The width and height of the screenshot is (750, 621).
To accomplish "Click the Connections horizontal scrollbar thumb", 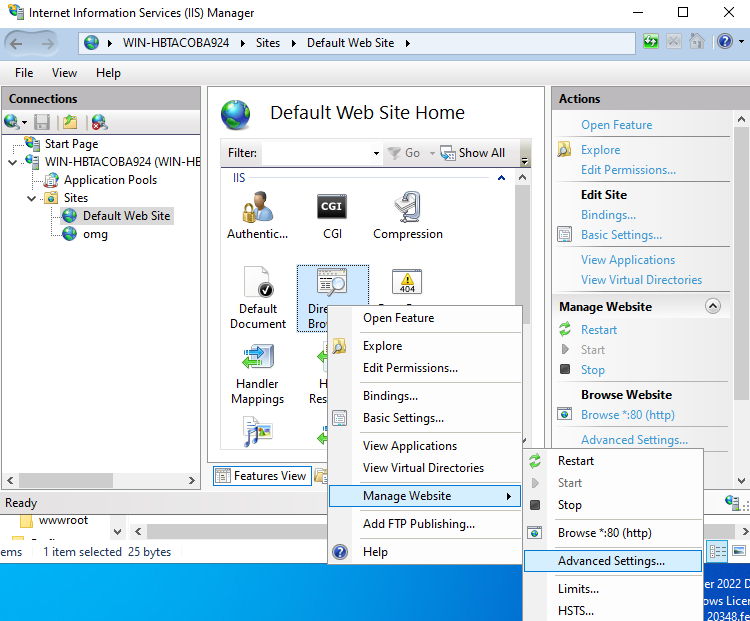I will 66,480.
